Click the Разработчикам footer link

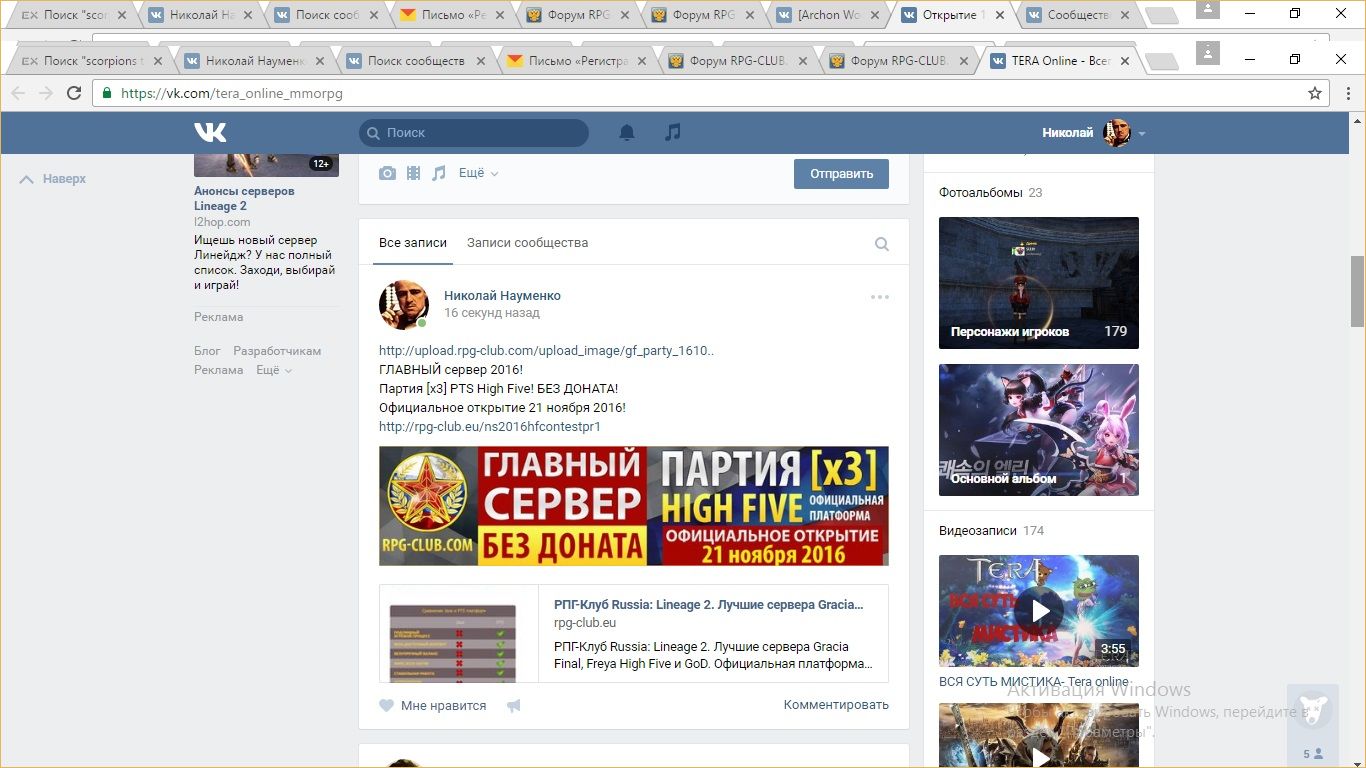click(277, 351)
